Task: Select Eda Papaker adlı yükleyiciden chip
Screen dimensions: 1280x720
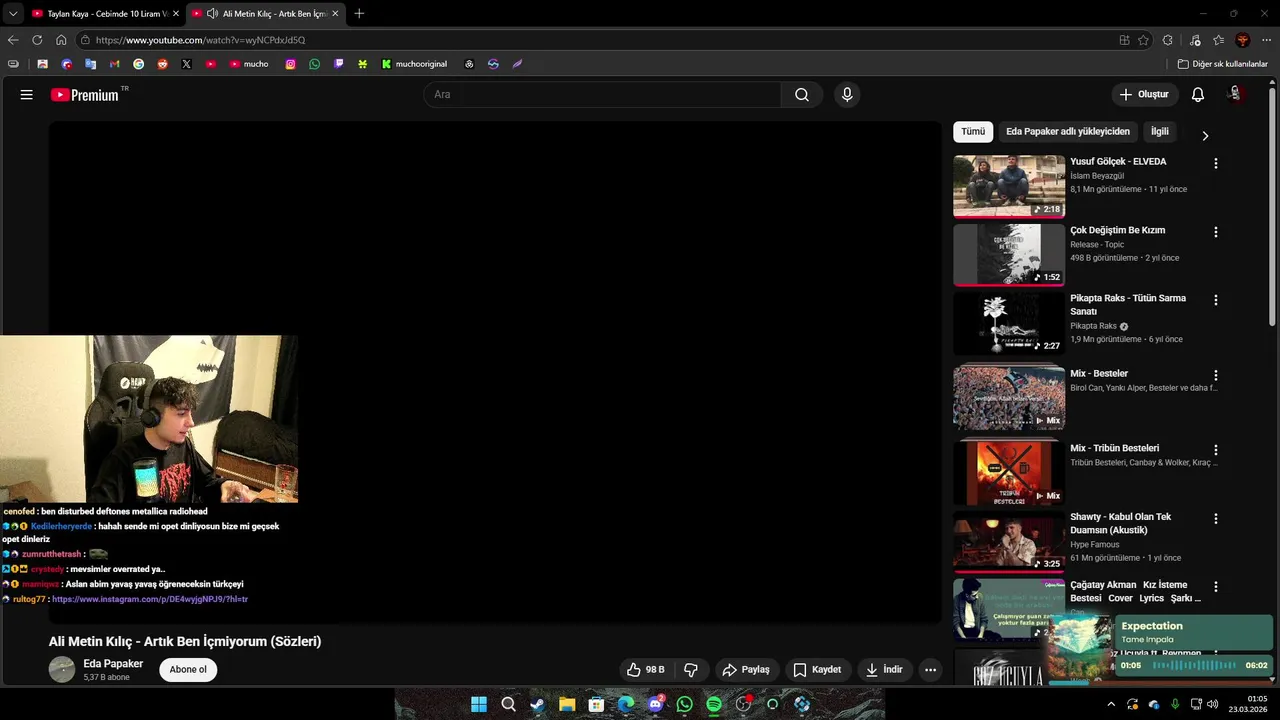Action: click(1068, 132)
